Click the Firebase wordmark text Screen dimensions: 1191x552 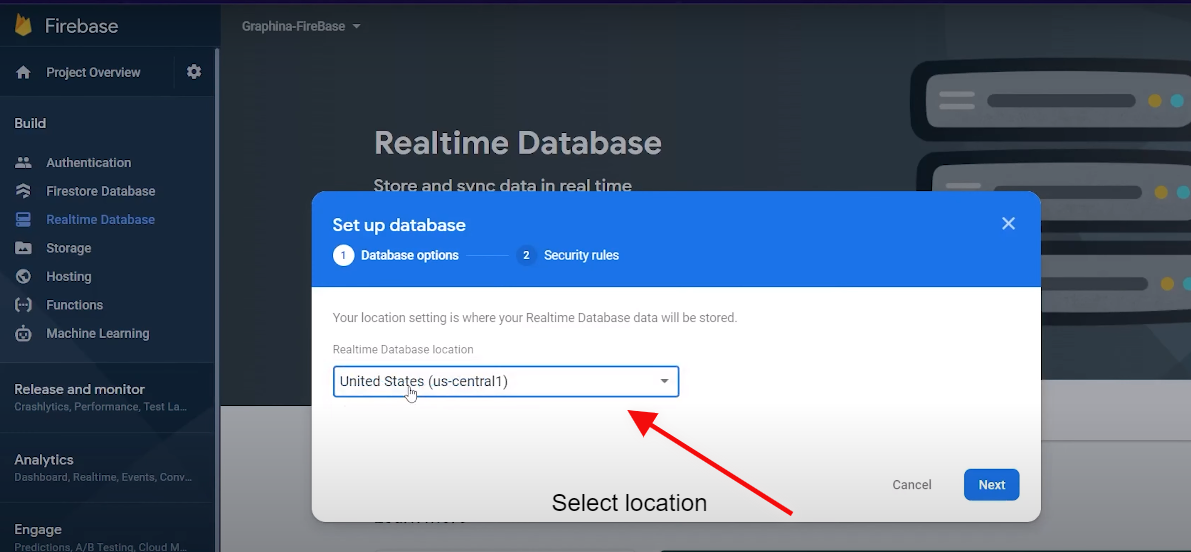tap(81, 26)
